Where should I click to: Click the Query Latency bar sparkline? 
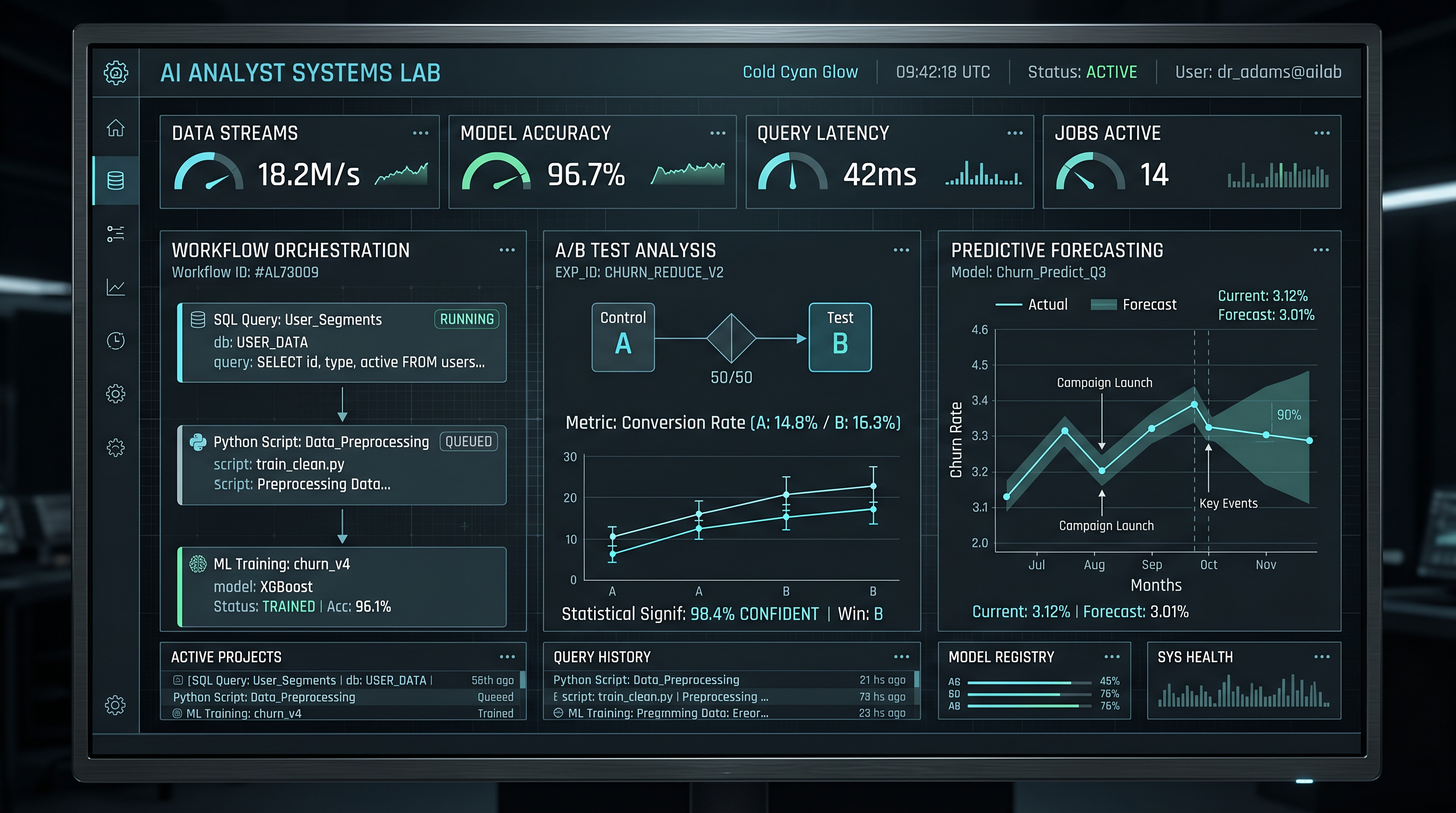coord(984,174)
